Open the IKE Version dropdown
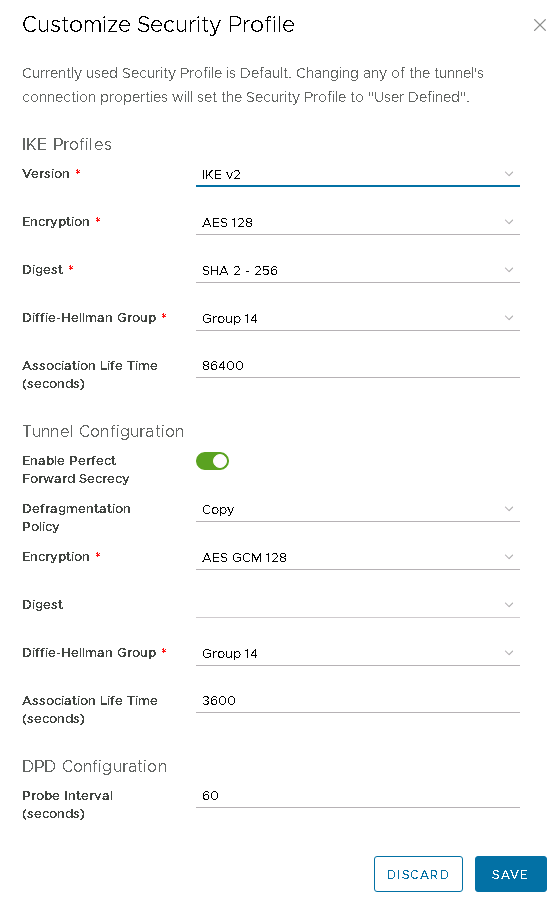This screenshot has height=905, width=556. click(x=357, y=174)
